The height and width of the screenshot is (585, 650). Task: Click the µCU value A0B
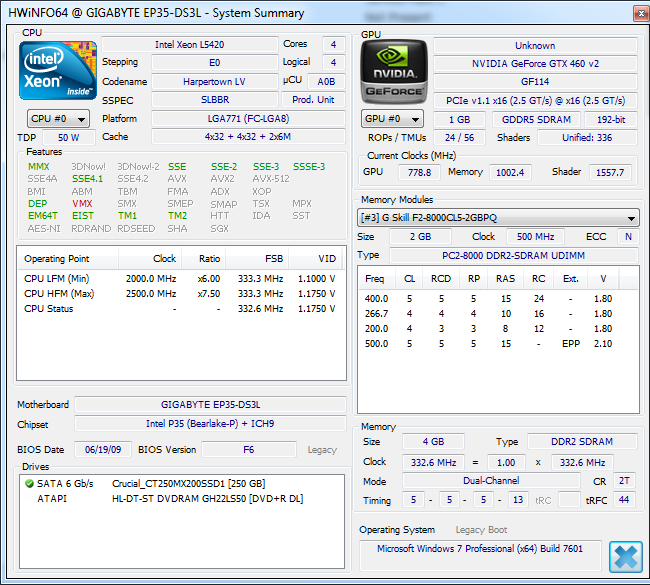pyautogui.click(x=326, y=82)
